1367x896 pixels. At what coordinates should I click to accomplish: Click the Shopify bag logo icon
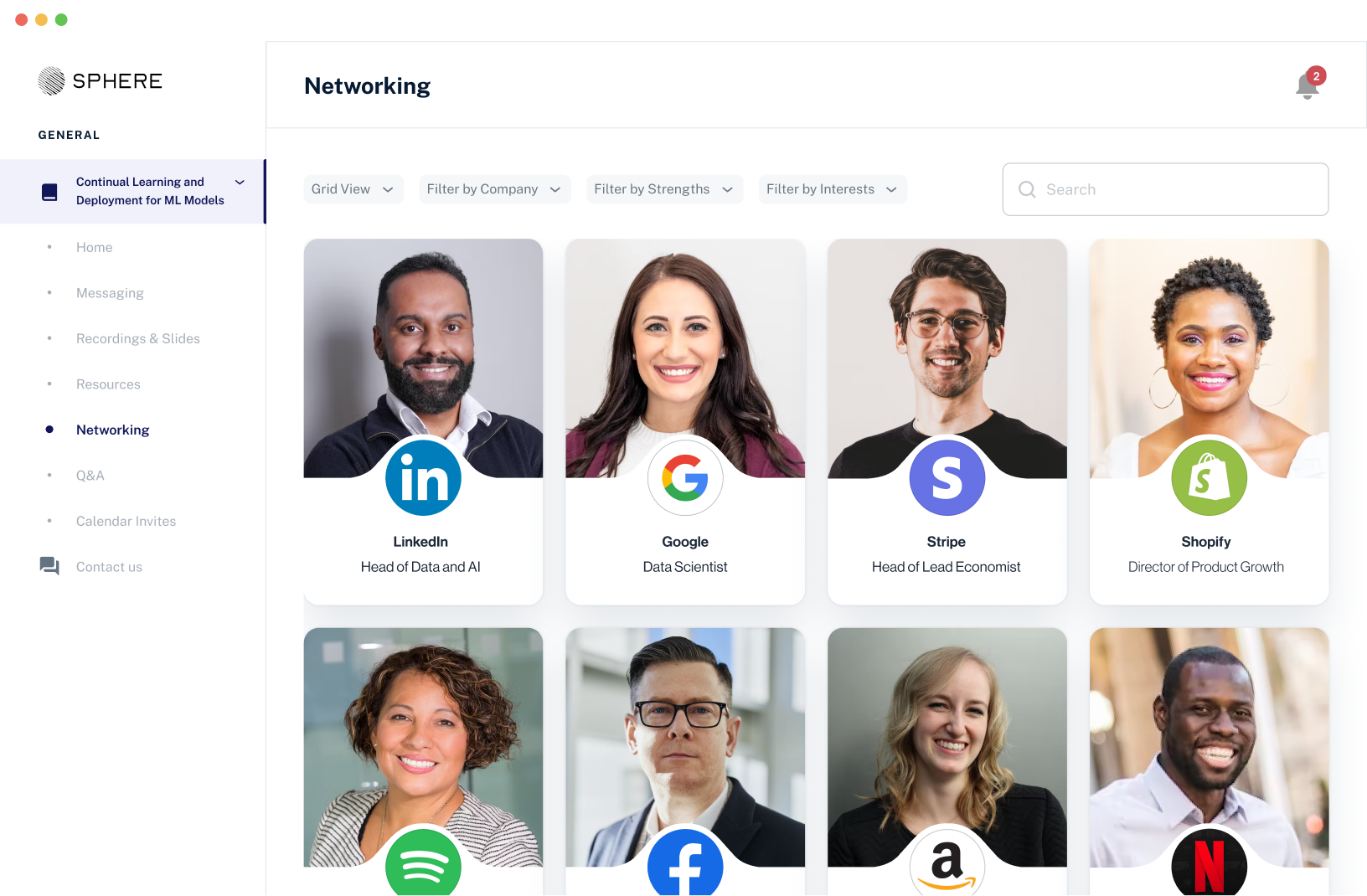click(x=1209, y=478)
